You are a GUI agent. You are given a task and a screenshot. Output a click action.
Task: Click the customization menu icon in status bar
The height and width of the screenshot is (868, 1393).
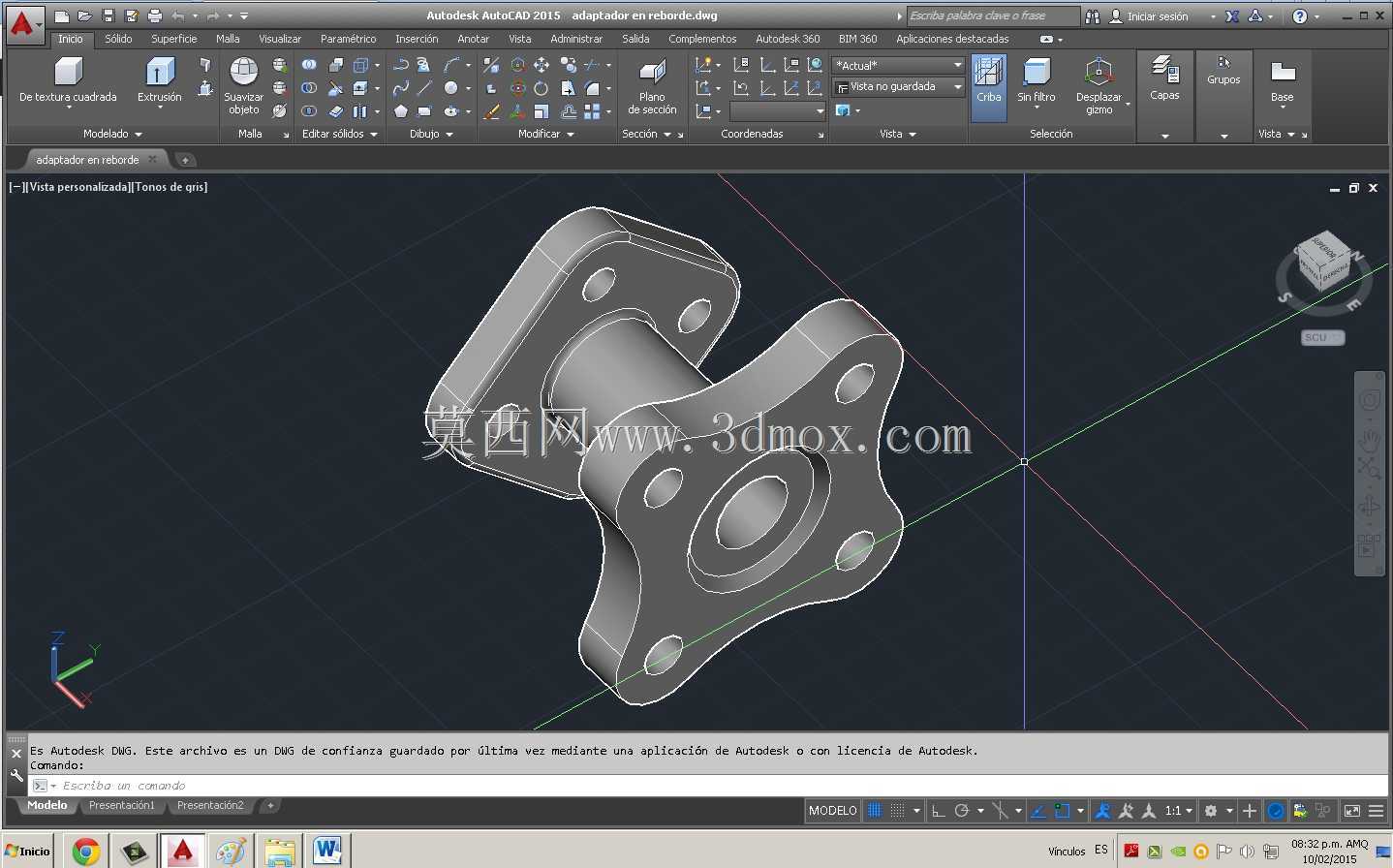point(1377,811)
